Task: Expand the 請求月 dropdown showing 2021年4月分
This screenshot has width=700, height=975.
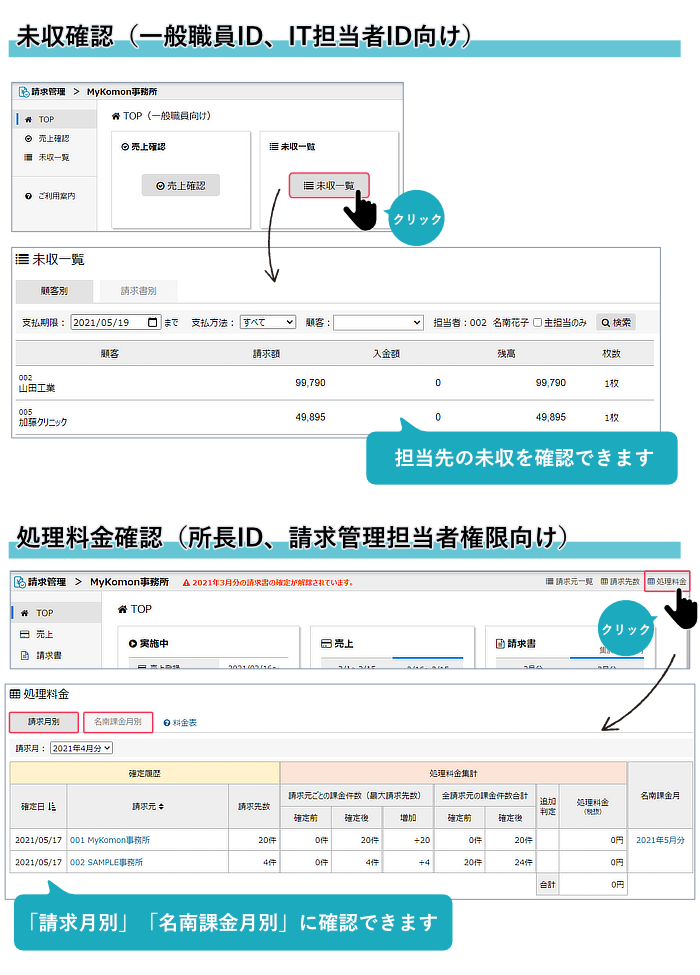Action: (82, 747)
